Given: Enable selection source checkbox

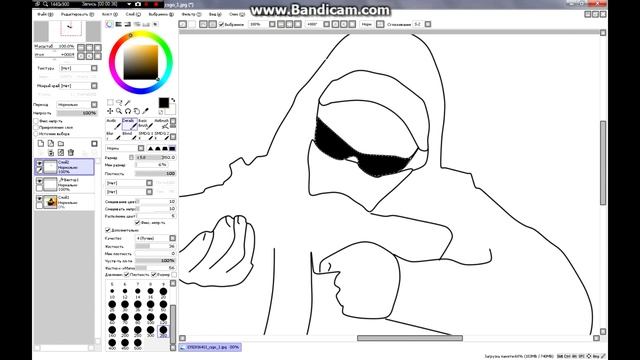Looking at the screenshot, I should (x=36, y=133).
